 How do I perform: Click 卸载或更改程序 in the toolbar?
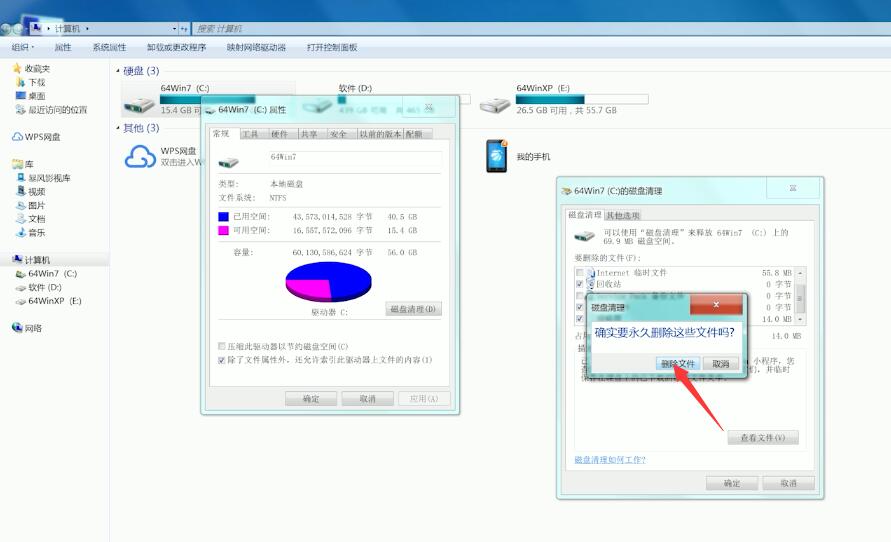(x=176, y=47)
